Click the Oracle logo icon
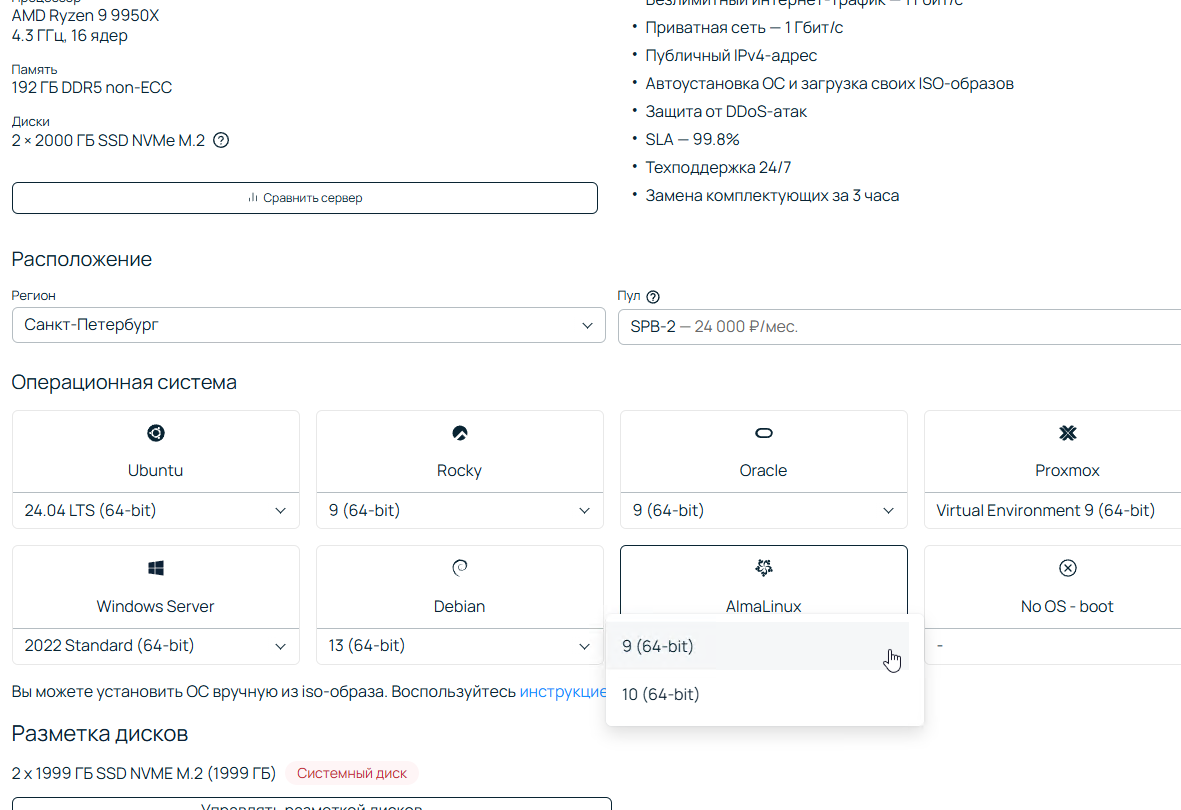The width and height of the screenshot is (1181, 810). click(x=763, y=433)
